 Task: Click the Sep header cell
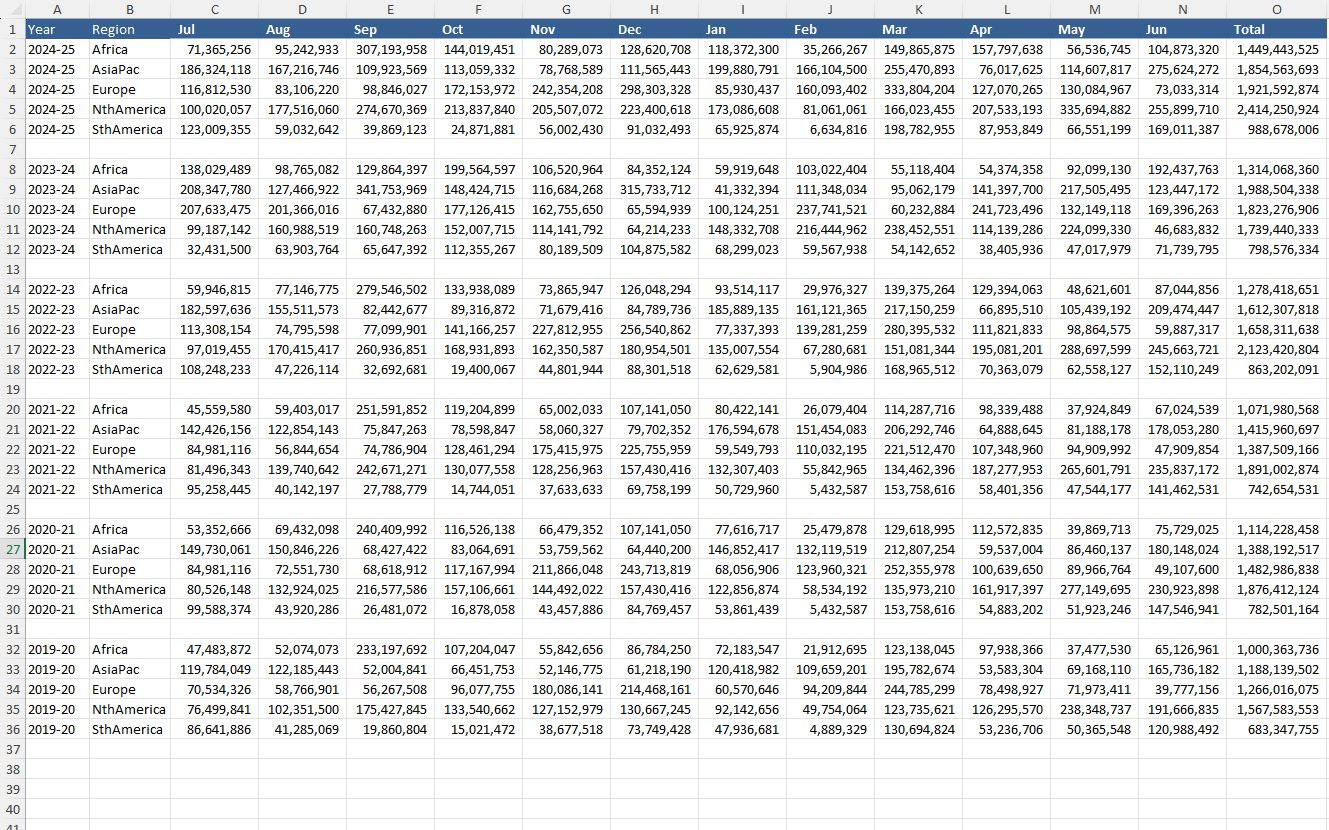(x=390, y=29)
